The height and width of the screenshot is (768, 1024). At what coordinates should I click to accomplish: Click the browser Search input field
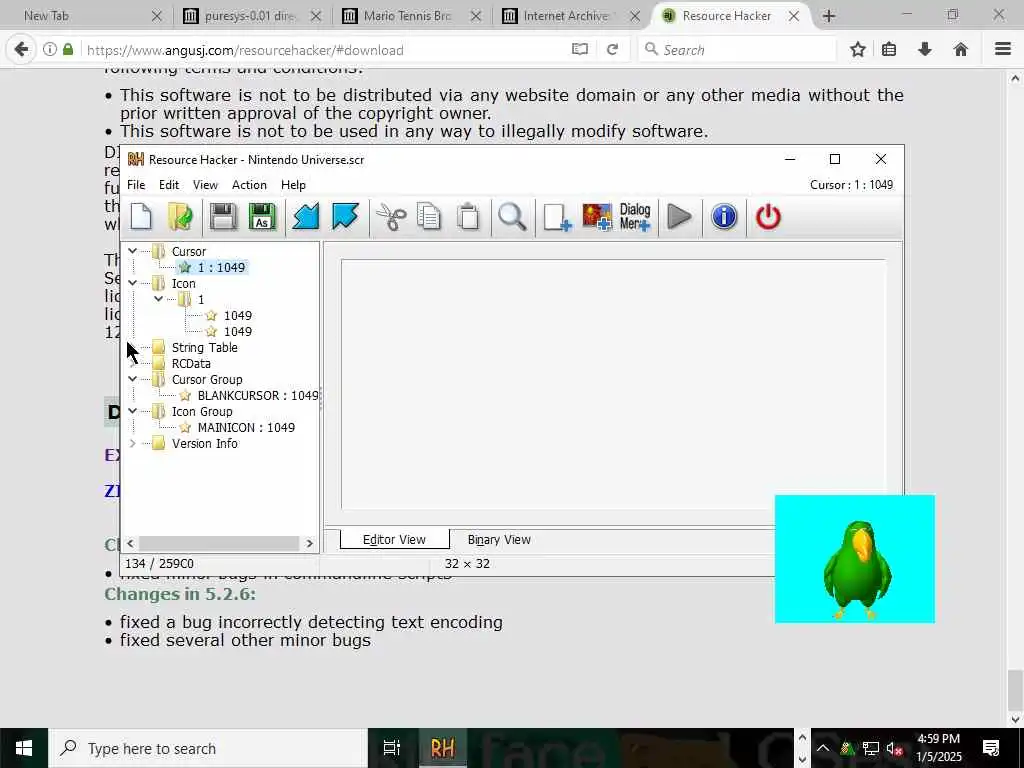(x=737, y=50)
